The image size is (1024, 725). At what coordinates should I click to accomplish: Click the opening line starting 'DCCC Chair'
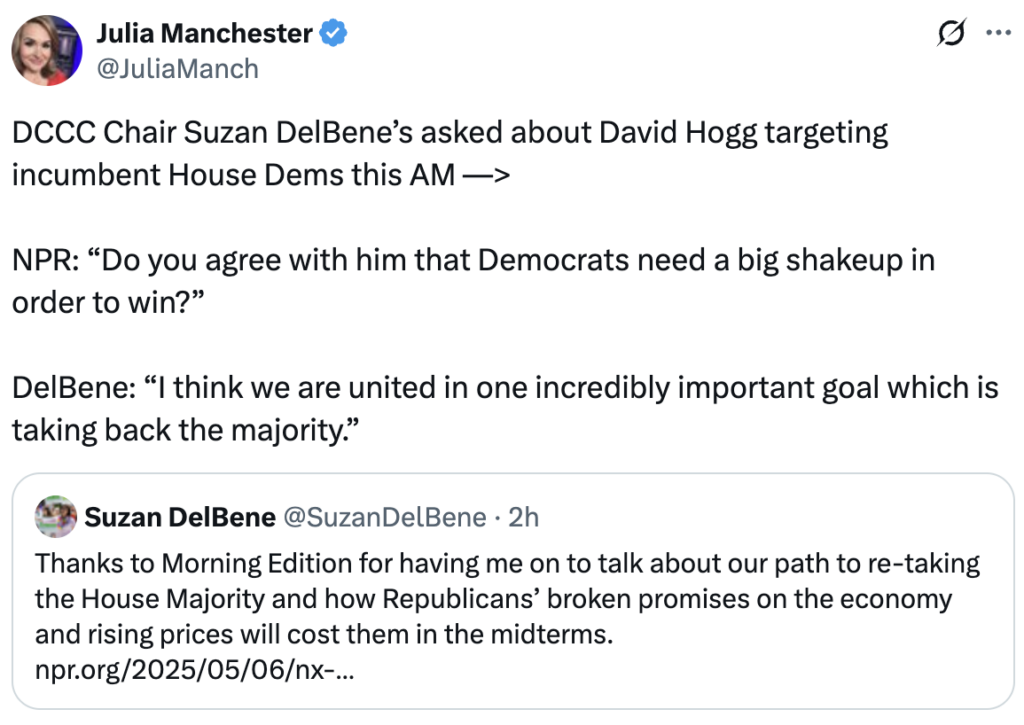coord(450,133)
